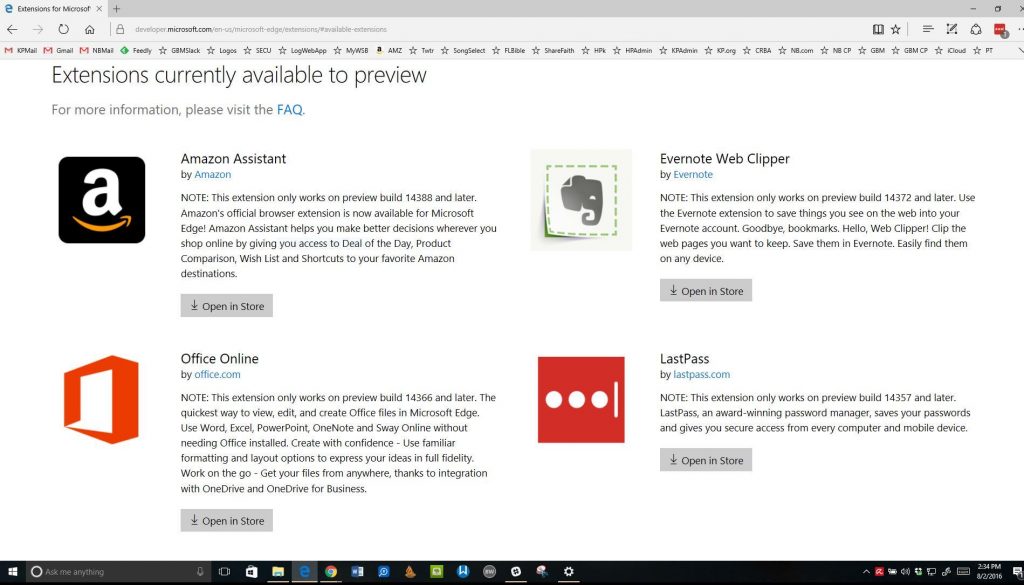
Task: Click the Office Online heading
Action: (x=219, y=358)
